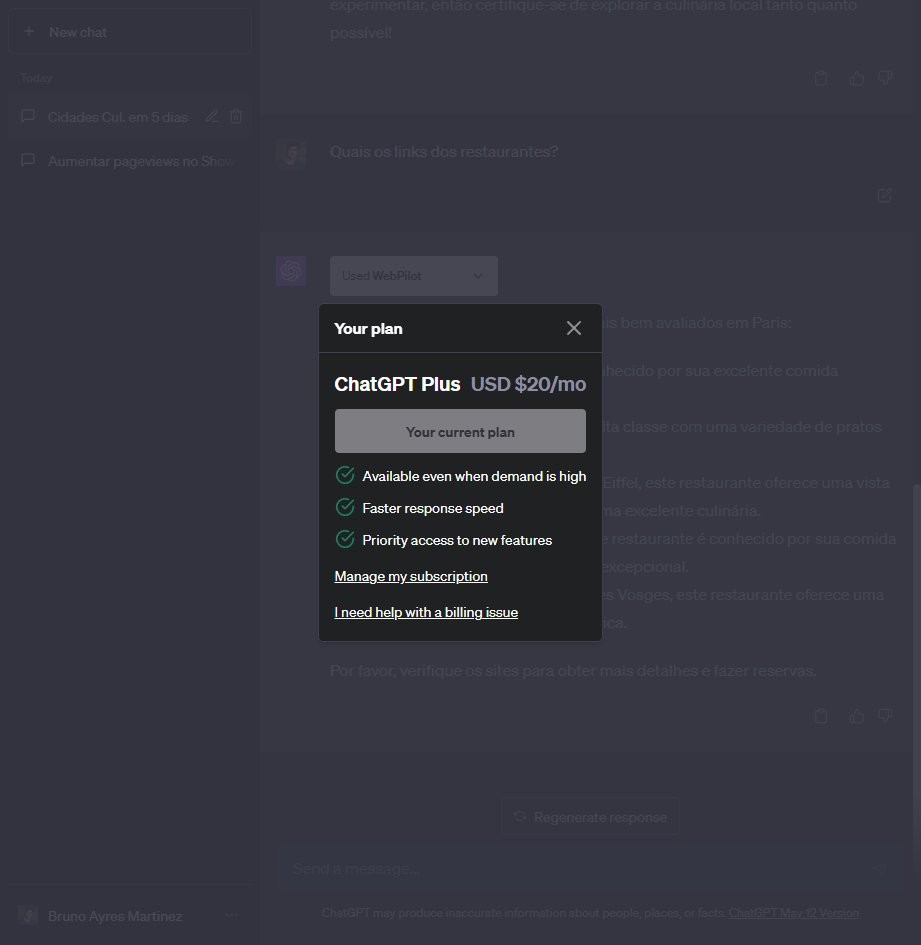Rename the 'Cidades Cul. em 5 dias' chat

point(211,116)
